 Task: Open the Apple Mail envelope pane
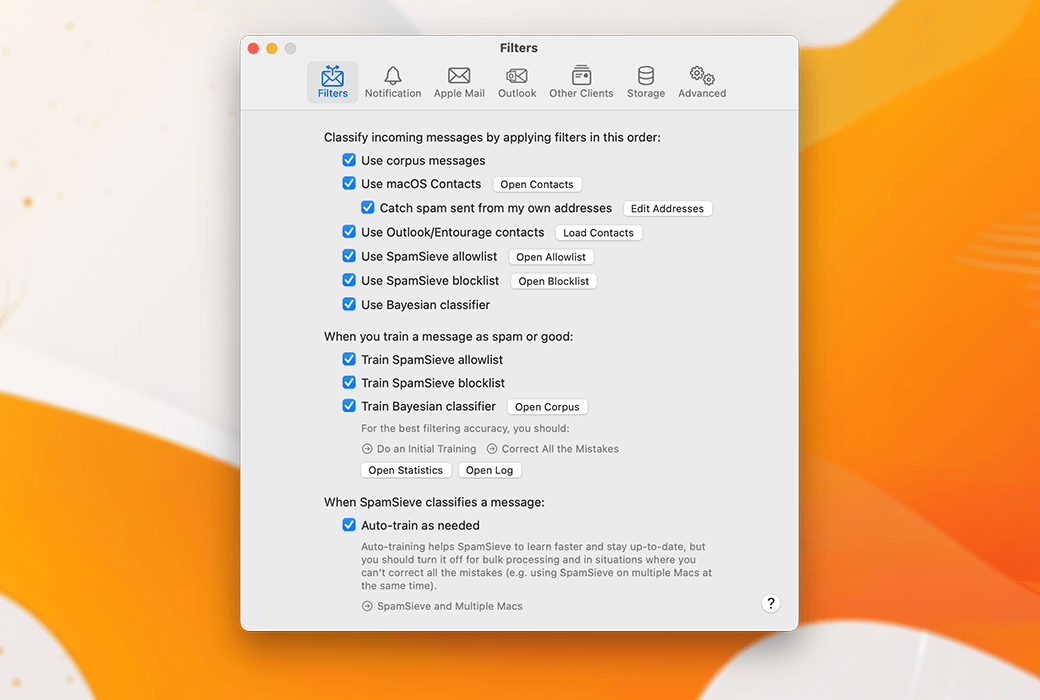(x=459, y=82)
